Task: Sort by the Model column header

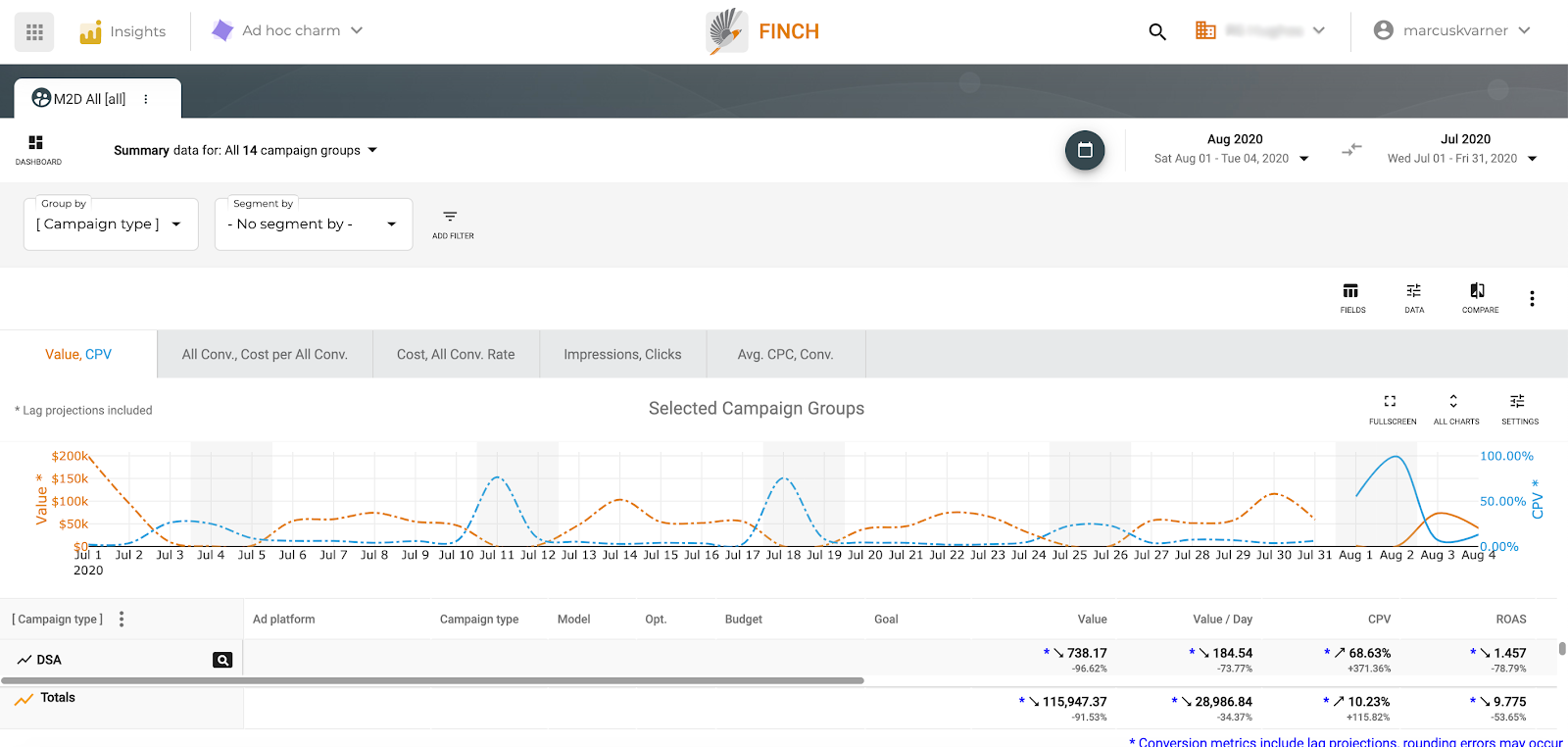Action: (x=574, y=620)
